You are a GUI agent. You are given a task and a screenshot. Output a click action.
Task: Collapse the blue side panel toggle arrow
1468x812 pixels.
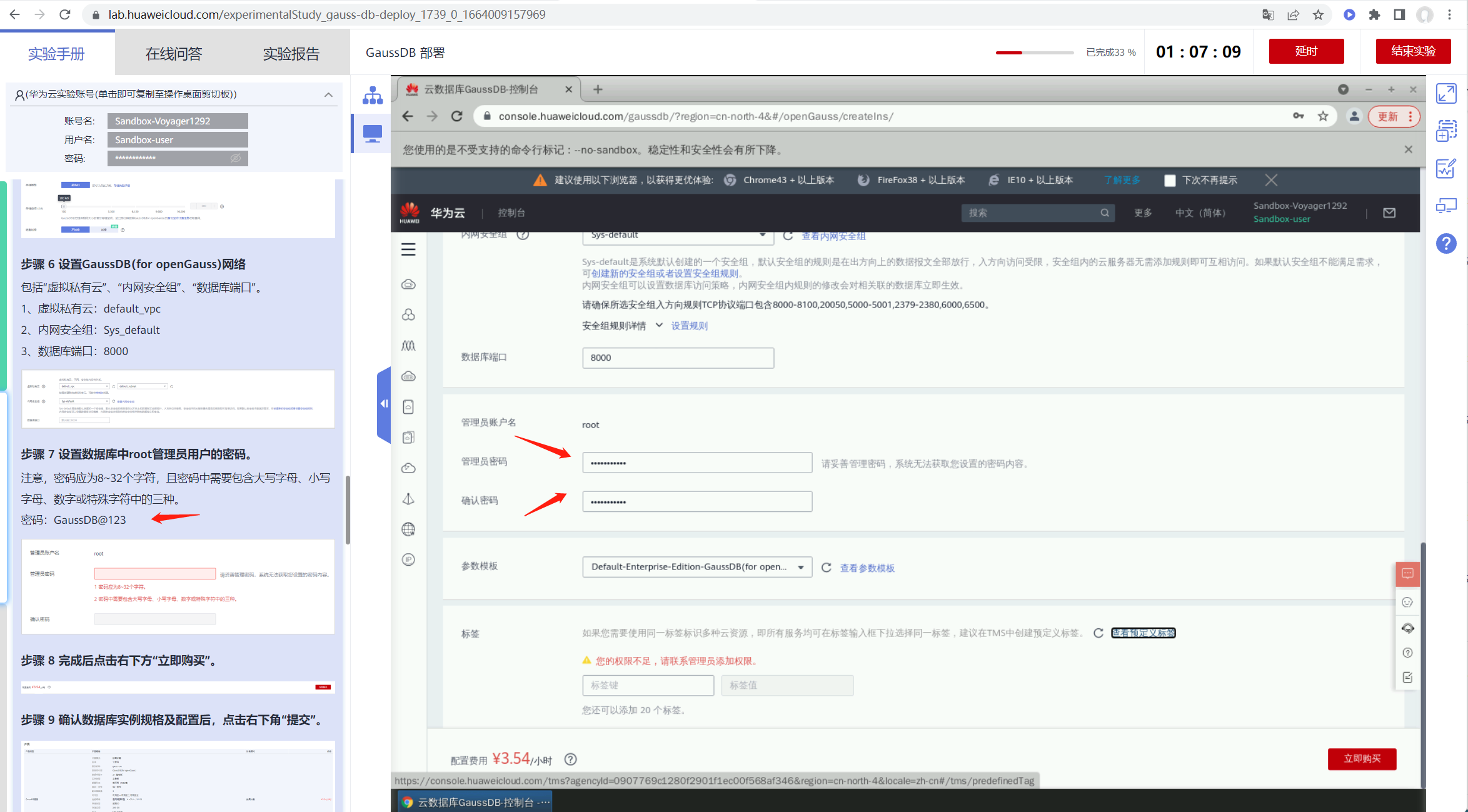tap(384, 404)
